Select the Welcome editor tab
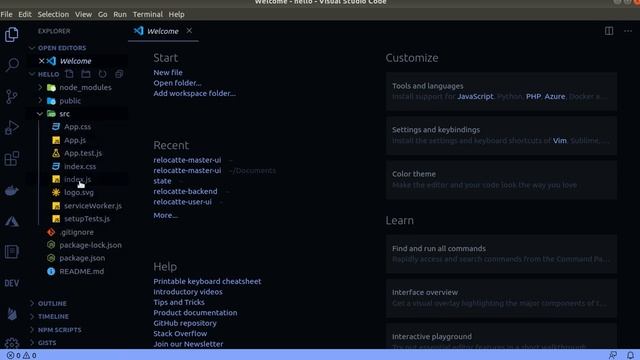The width and height of the screenshot is (640, 360). click(163, 31)
